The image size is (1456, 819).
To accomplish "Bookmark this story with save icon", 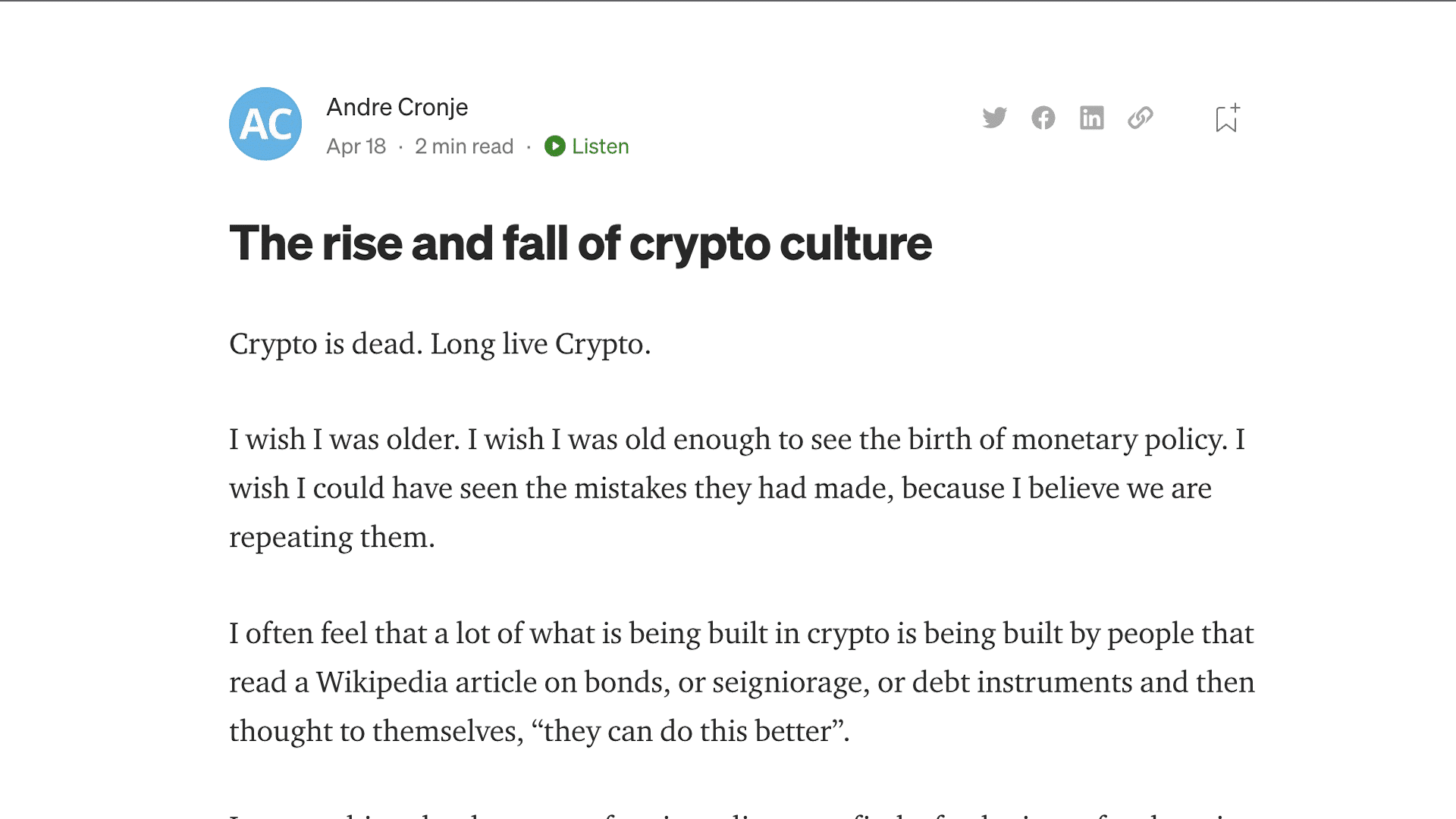I will [1228, 118].
